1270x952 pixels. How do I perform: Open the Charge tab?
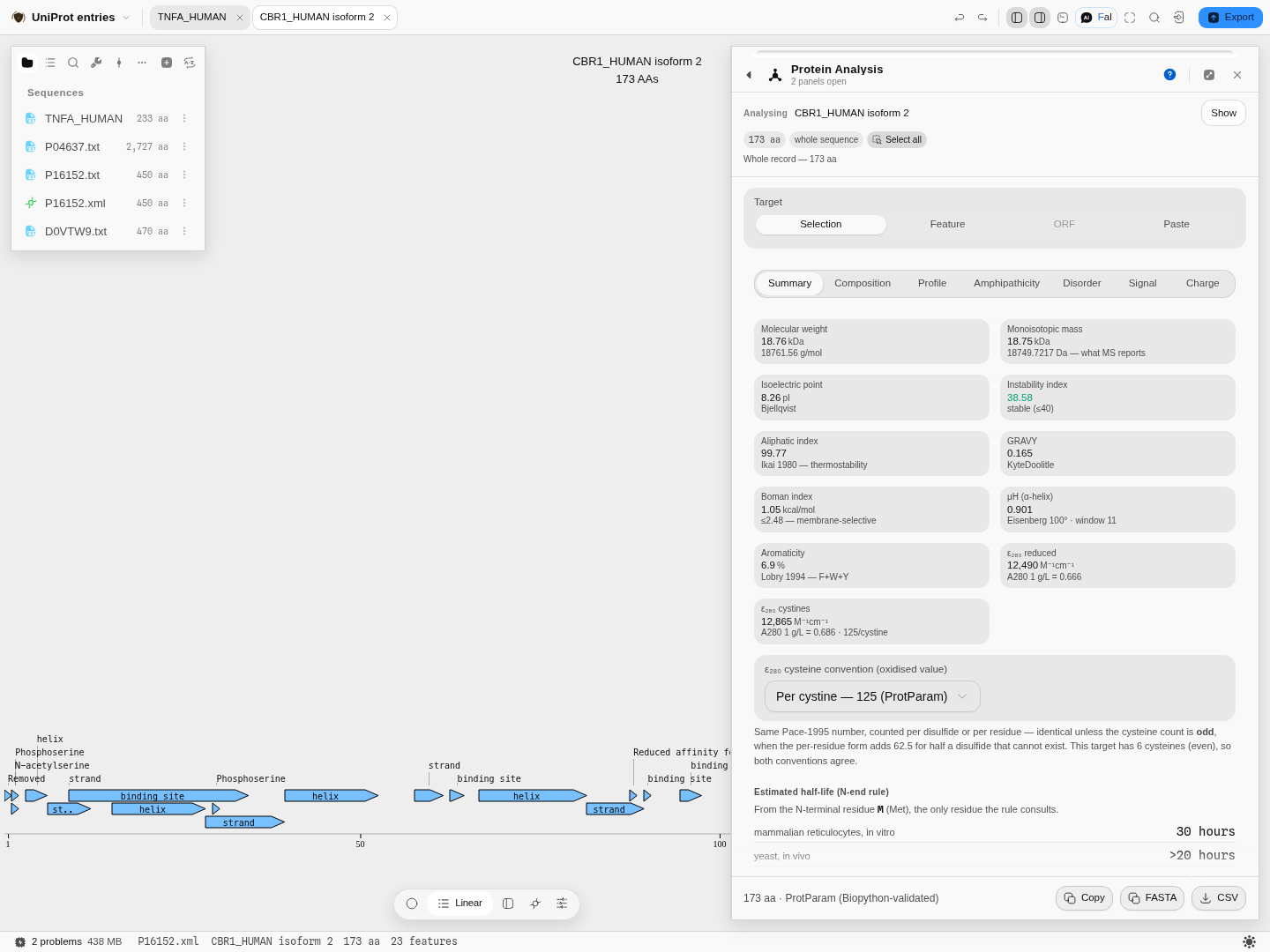[x=1203, y=284]
